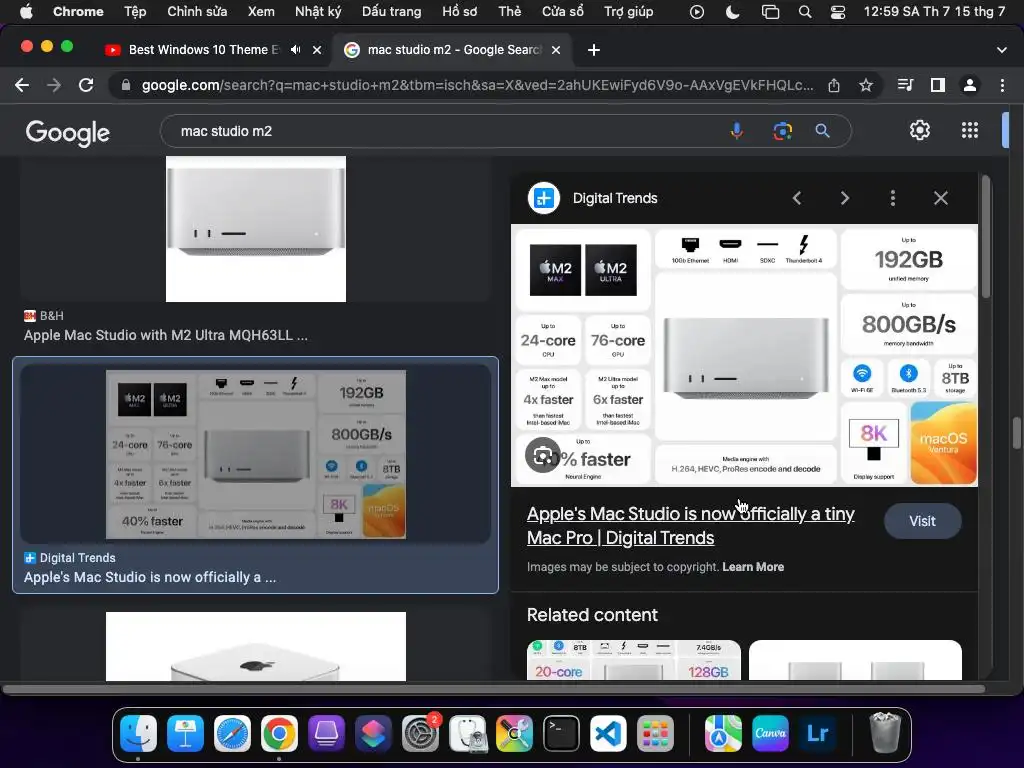
Task: Click the magnifier search button in the Google search box
Action: (822, 131)
